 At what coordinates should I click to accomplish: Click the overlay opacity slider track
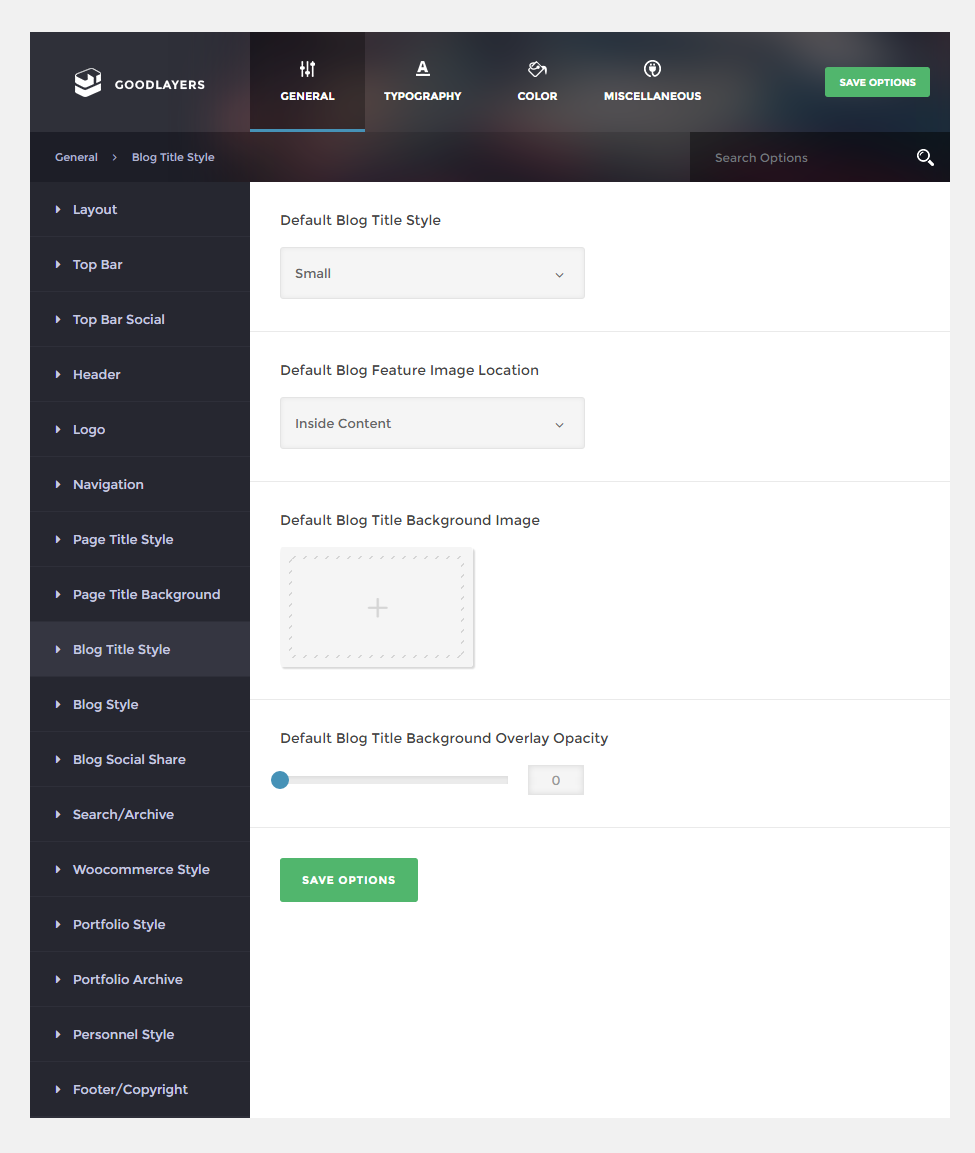394,780
